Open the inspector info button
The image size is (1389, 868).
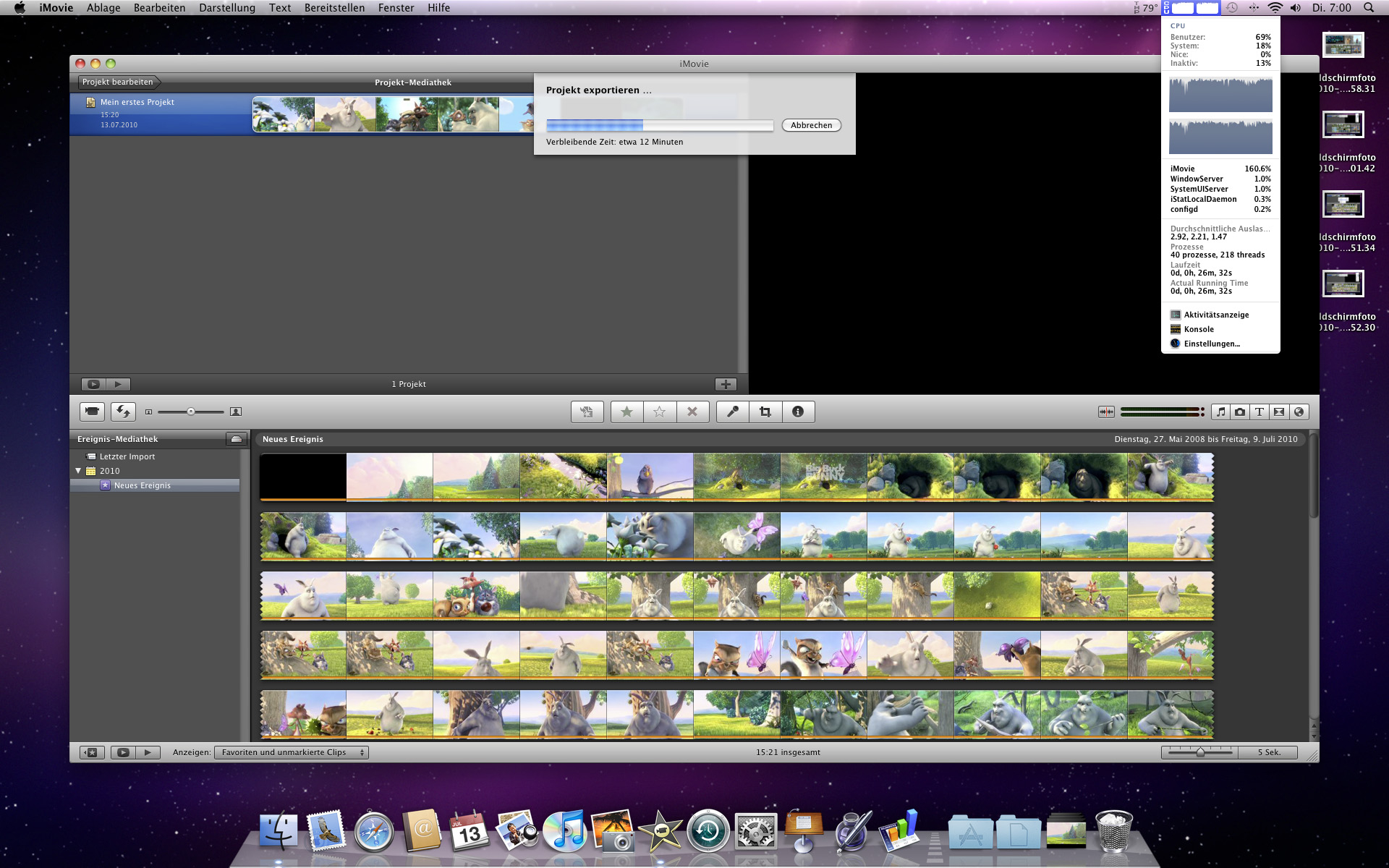coord(798,412)
